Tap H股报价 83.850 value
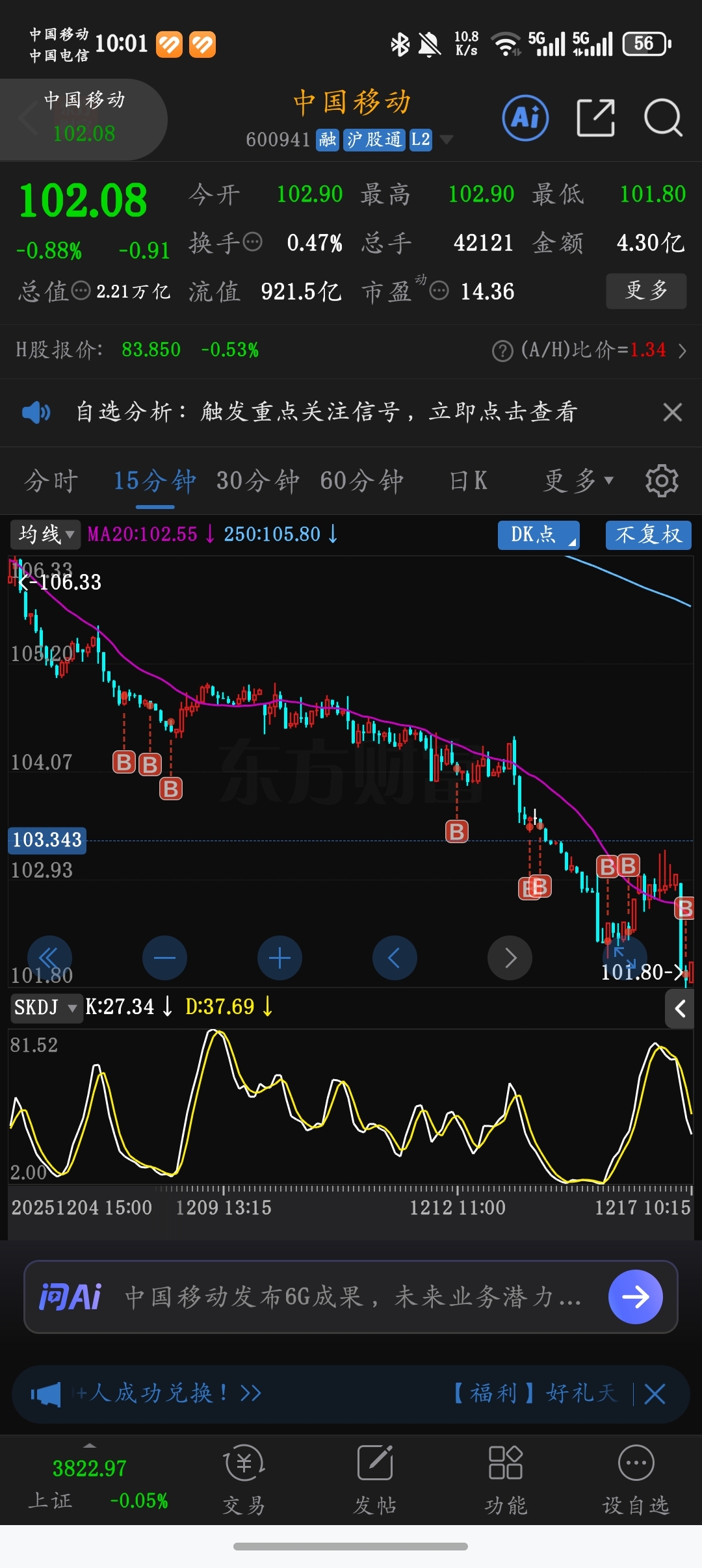 click(x=151, y=350)
